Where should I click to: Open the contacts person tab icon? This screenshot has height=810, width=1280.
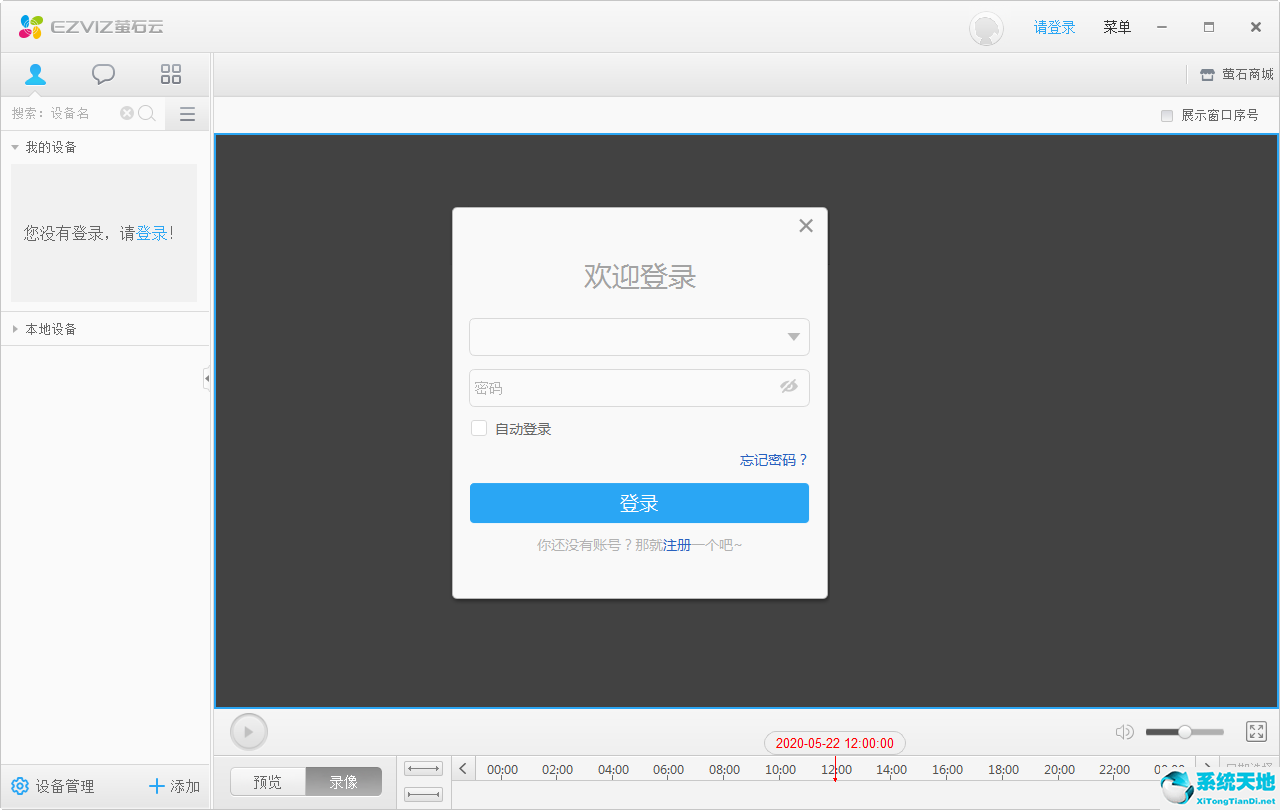(36, 74)
